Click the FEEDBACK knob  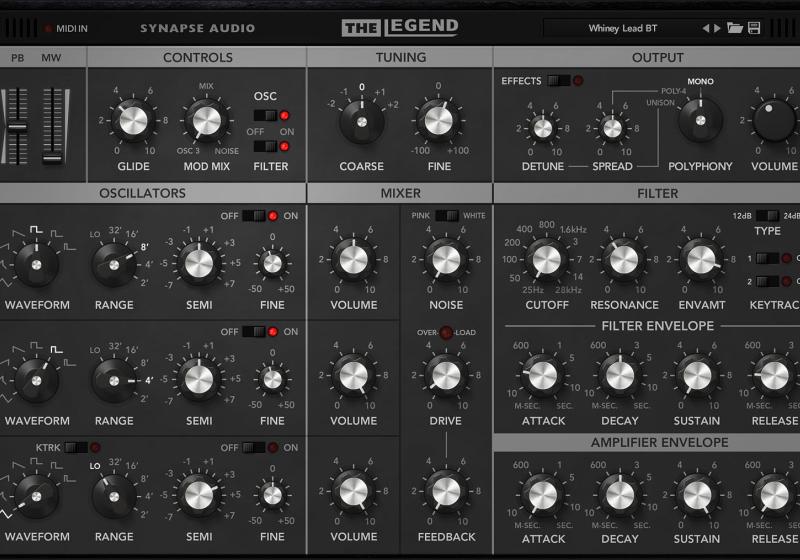click(x=446, y=491)
